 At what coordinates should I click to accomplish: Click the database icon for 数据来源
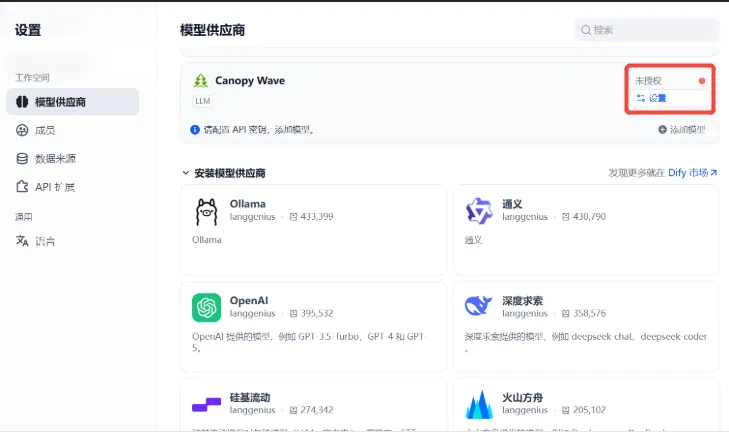click(x=22, y=159)
